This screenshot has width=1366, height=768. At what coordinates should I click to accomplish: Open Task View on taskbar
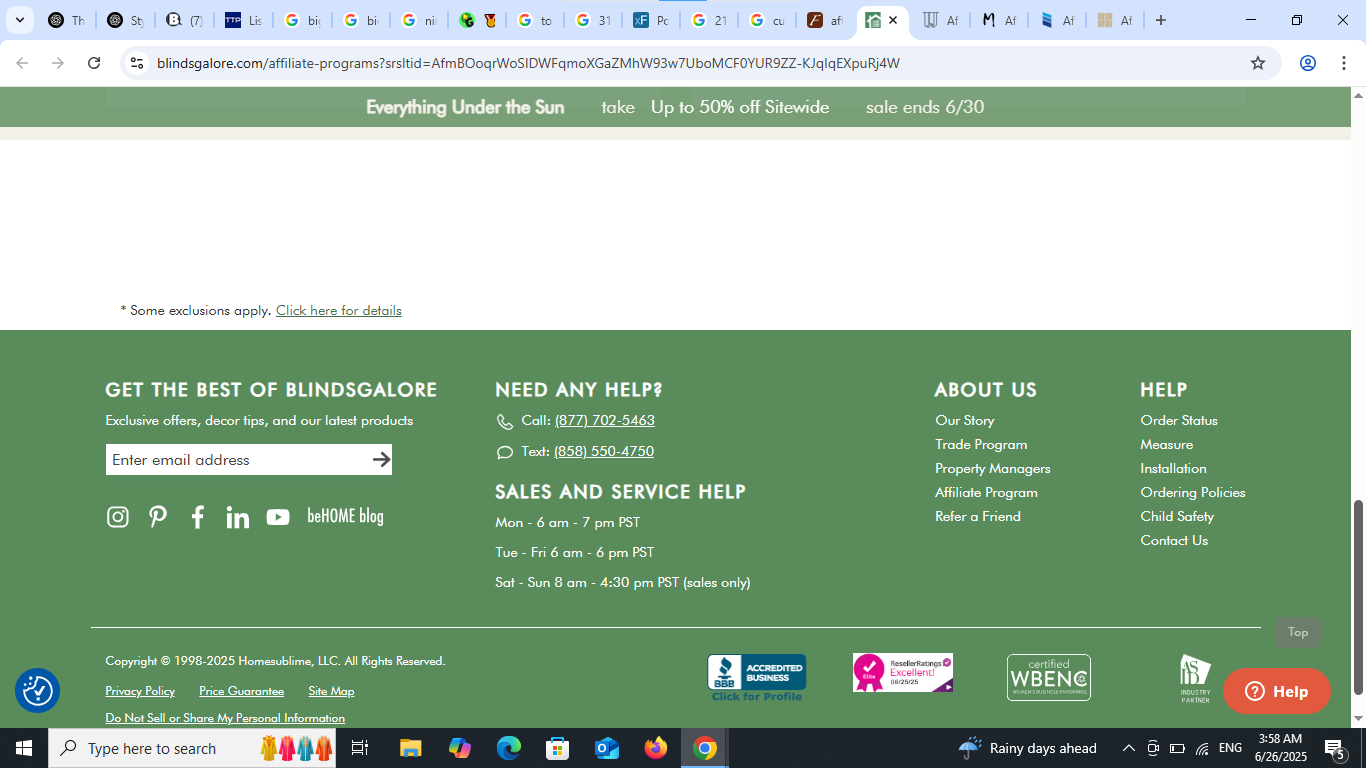click(360, 748)
